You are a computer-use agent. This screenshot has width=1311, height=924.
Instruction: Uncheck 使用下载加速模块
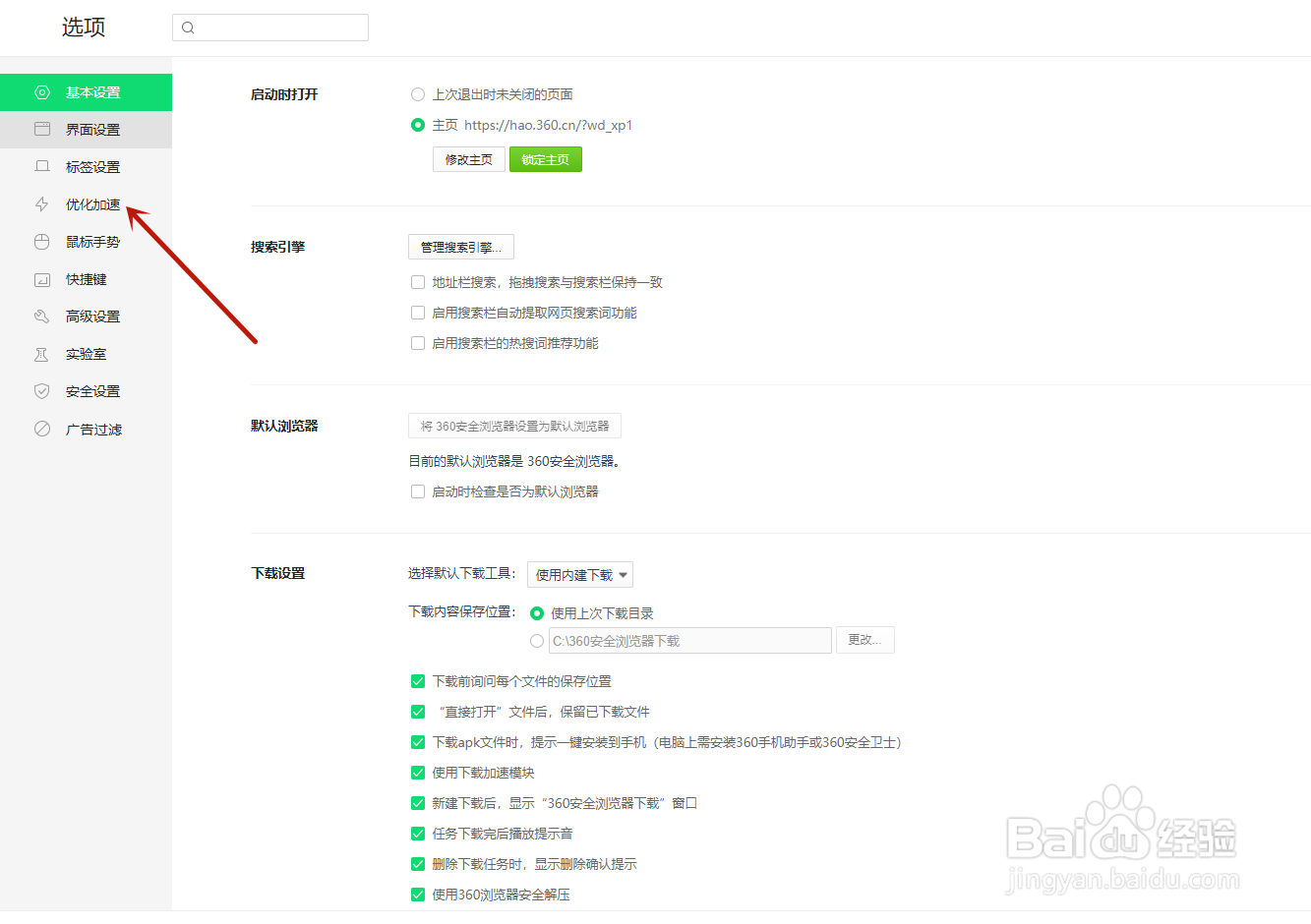click(418, 773)
